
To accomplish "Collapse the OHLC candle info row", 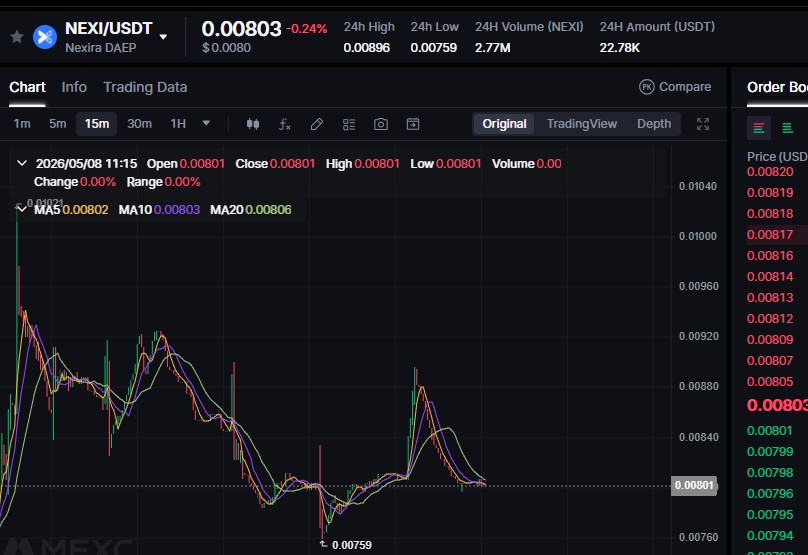I will click(22, 163).
